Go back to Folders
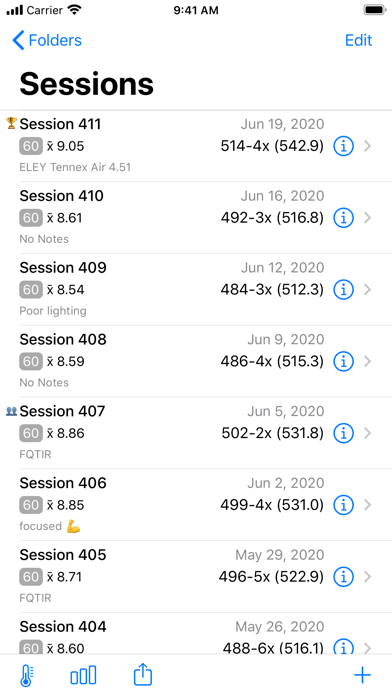The image size is (392, 696). coord(47,40)
